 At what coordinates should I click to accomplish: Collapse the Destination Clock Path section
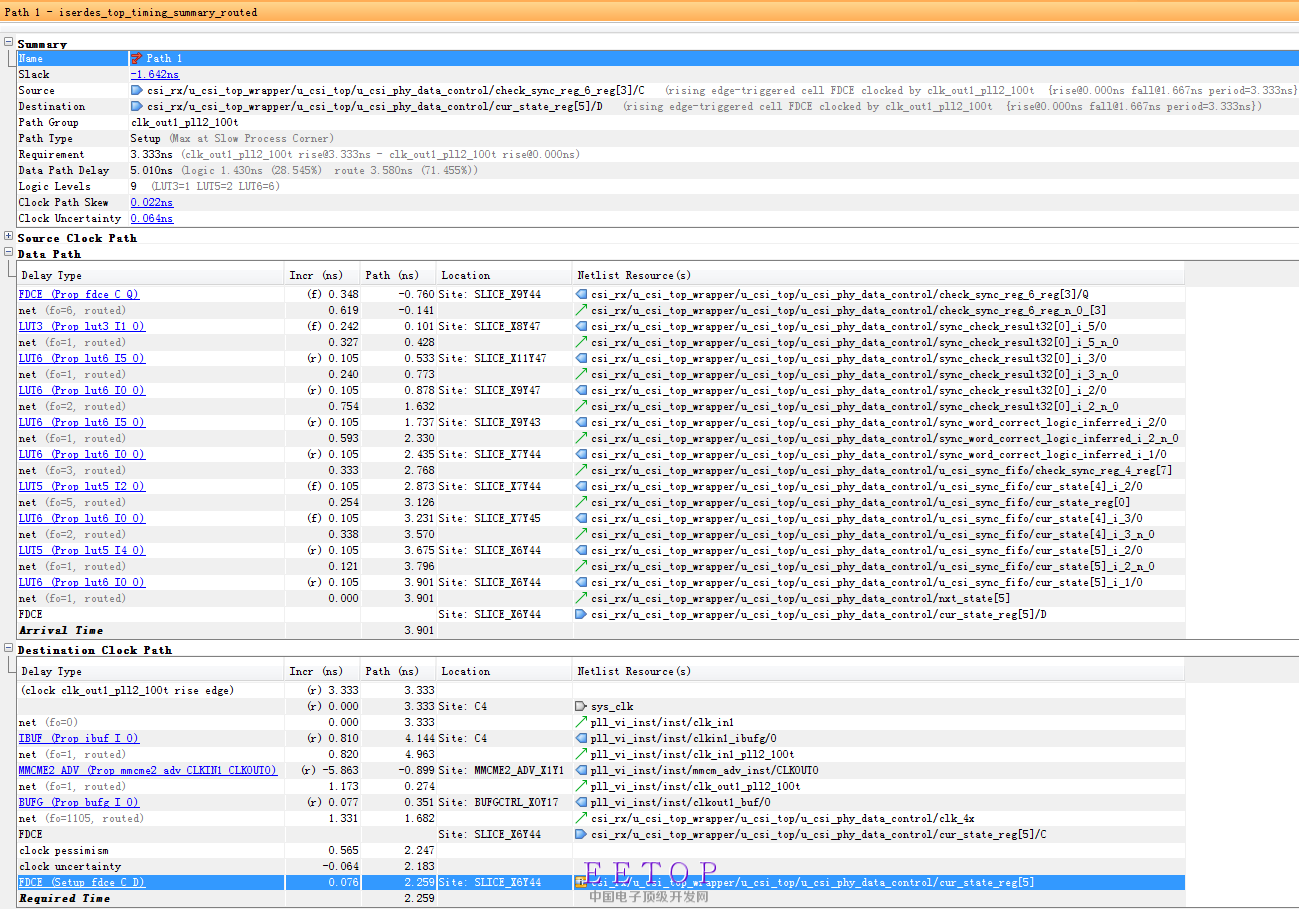9,650
